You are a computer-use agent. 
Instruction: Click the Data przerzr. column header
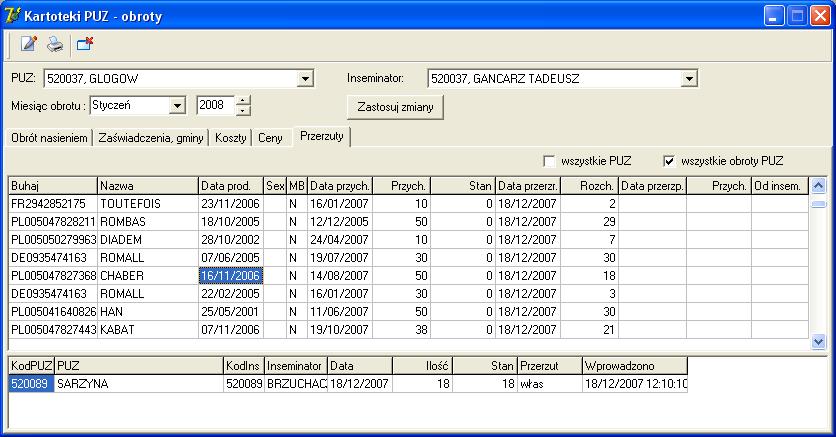click(528, 186)
